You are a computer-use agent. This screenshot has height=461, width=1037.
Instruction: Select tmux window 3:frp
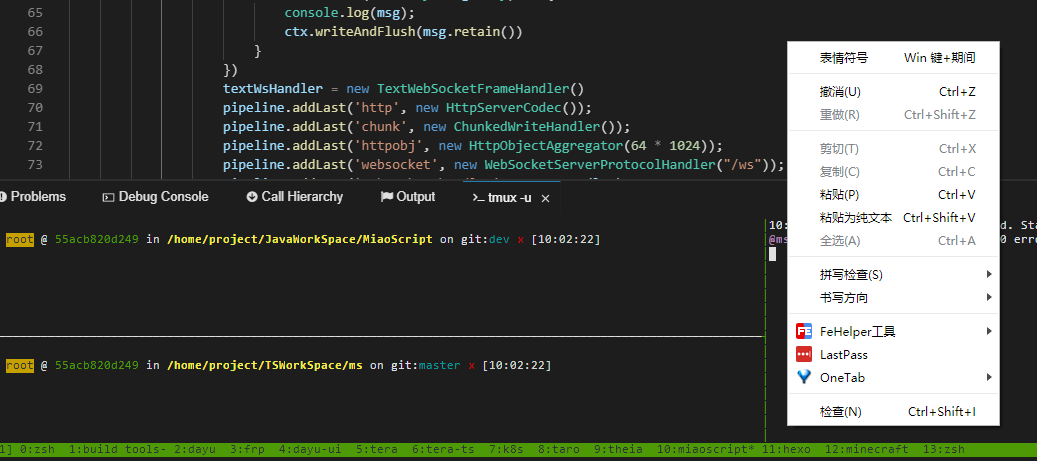point(247,449)
